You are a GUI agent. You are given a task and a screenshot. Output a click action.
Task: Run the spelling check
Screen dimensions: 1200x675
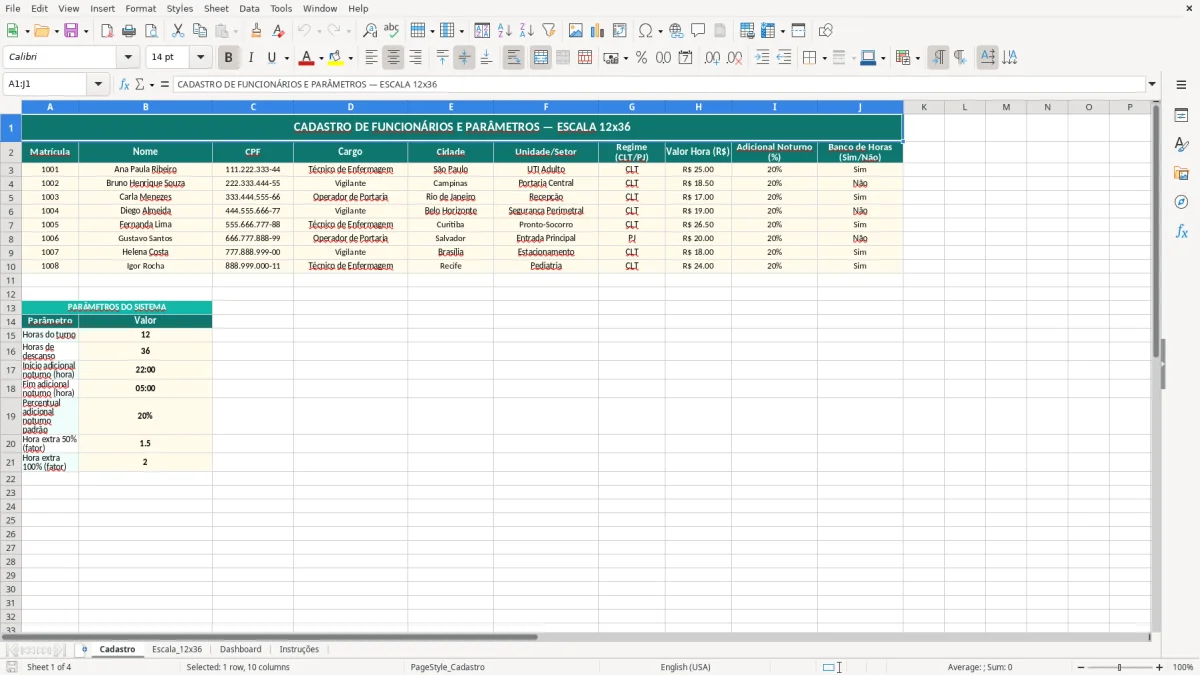pos(392,31)
